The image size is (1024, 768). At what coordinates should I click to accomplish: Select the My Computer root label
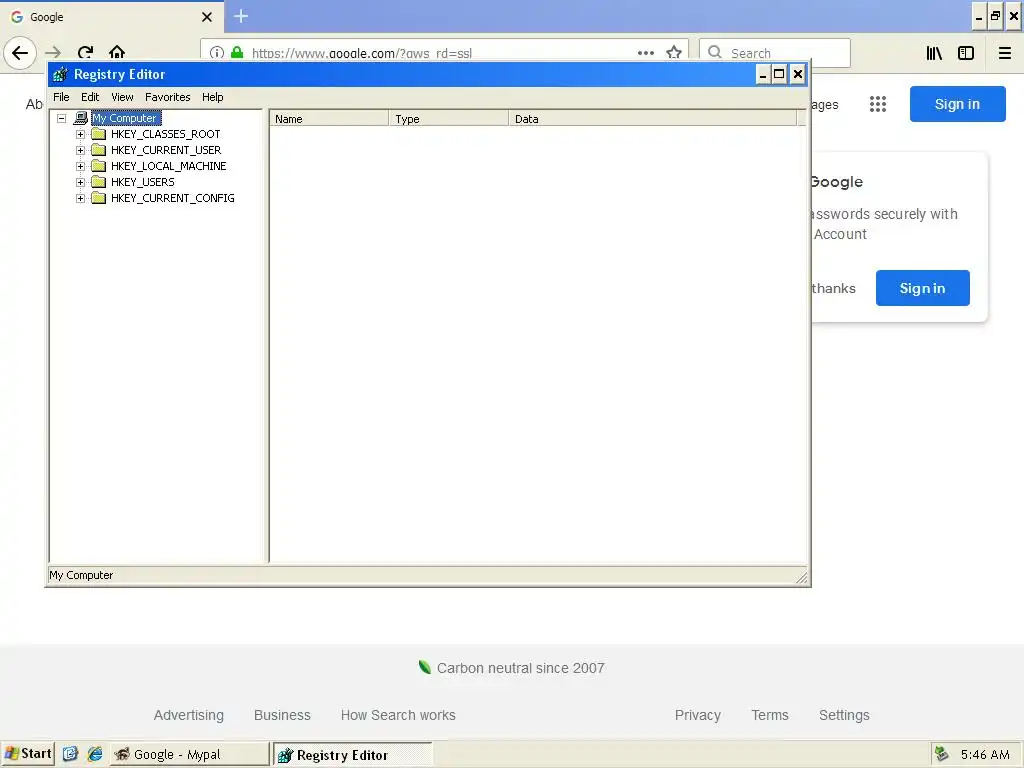pos(125,118)
